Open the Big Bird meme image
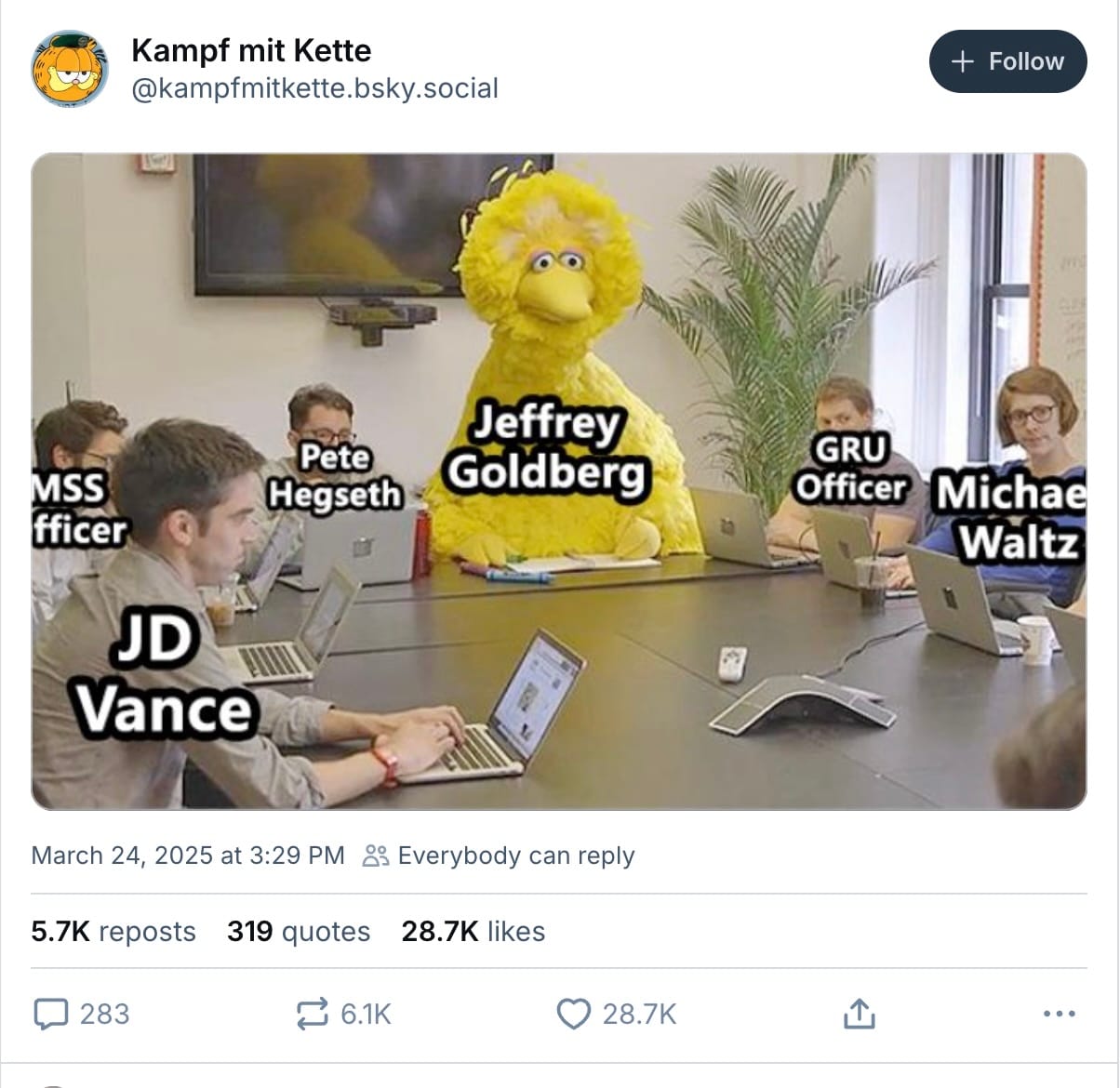The height and width of the screenshot is (1088, 1120). (559, 481)
